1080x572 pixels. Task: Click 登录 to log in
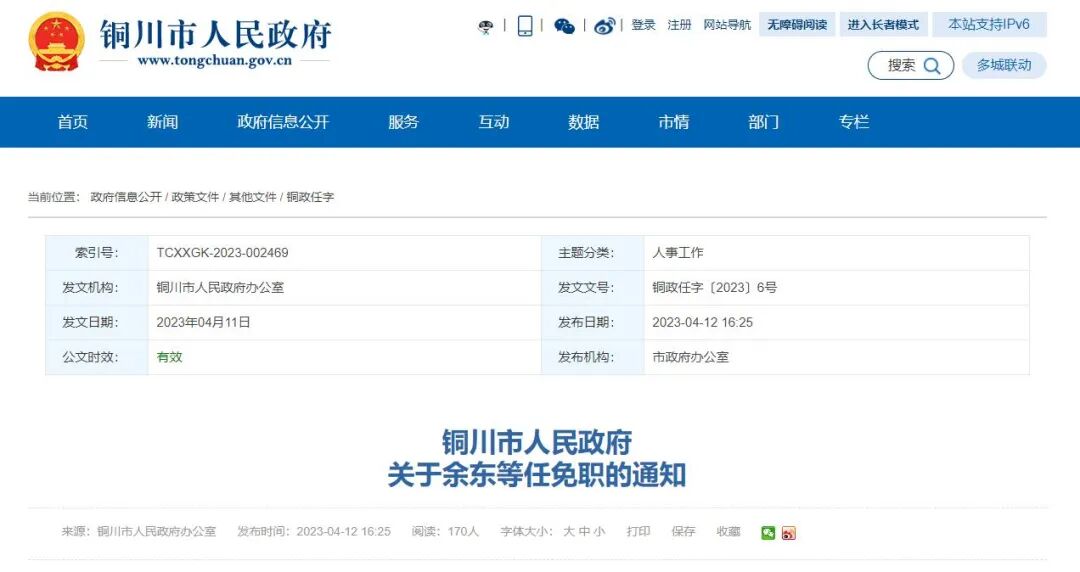[x=643, y=25]
